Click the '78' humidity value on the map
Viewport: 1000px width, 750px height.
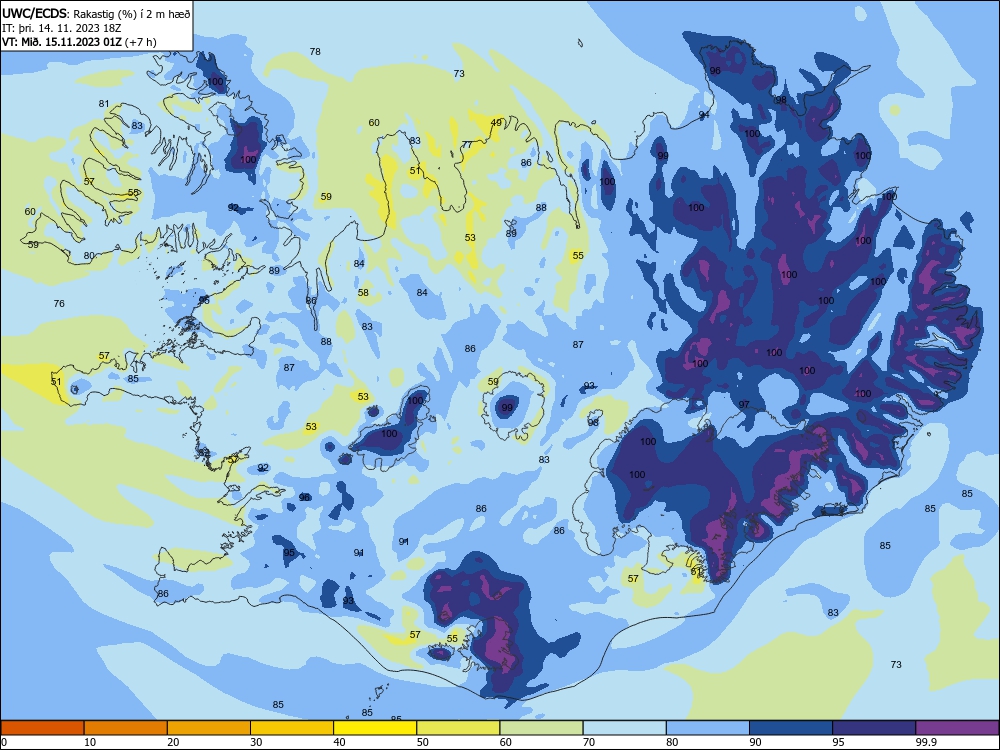[315, 52]
